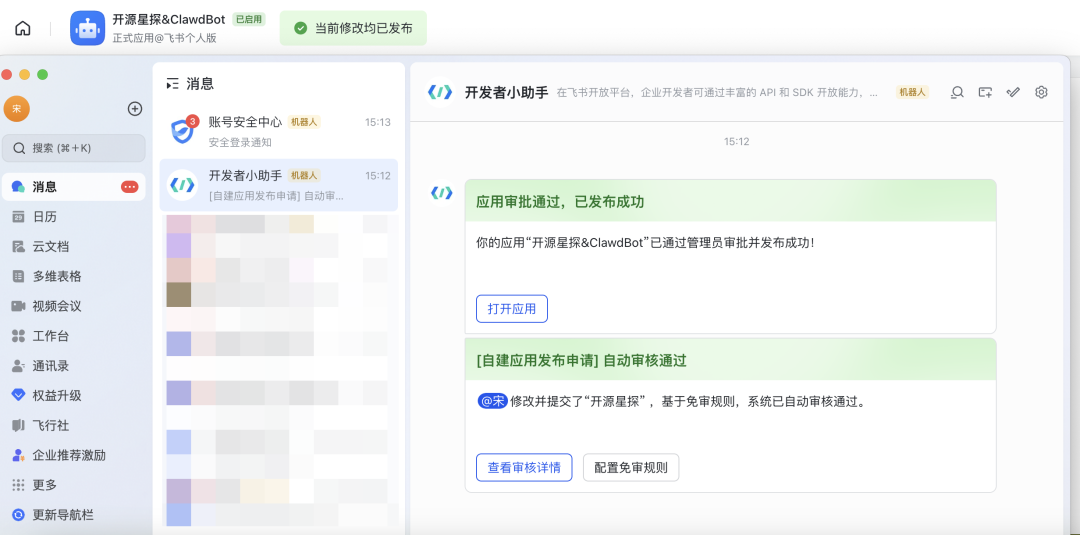Open the 开发者小助手 conversation in list
The image size is (1080, 535).
pos(278,185)
